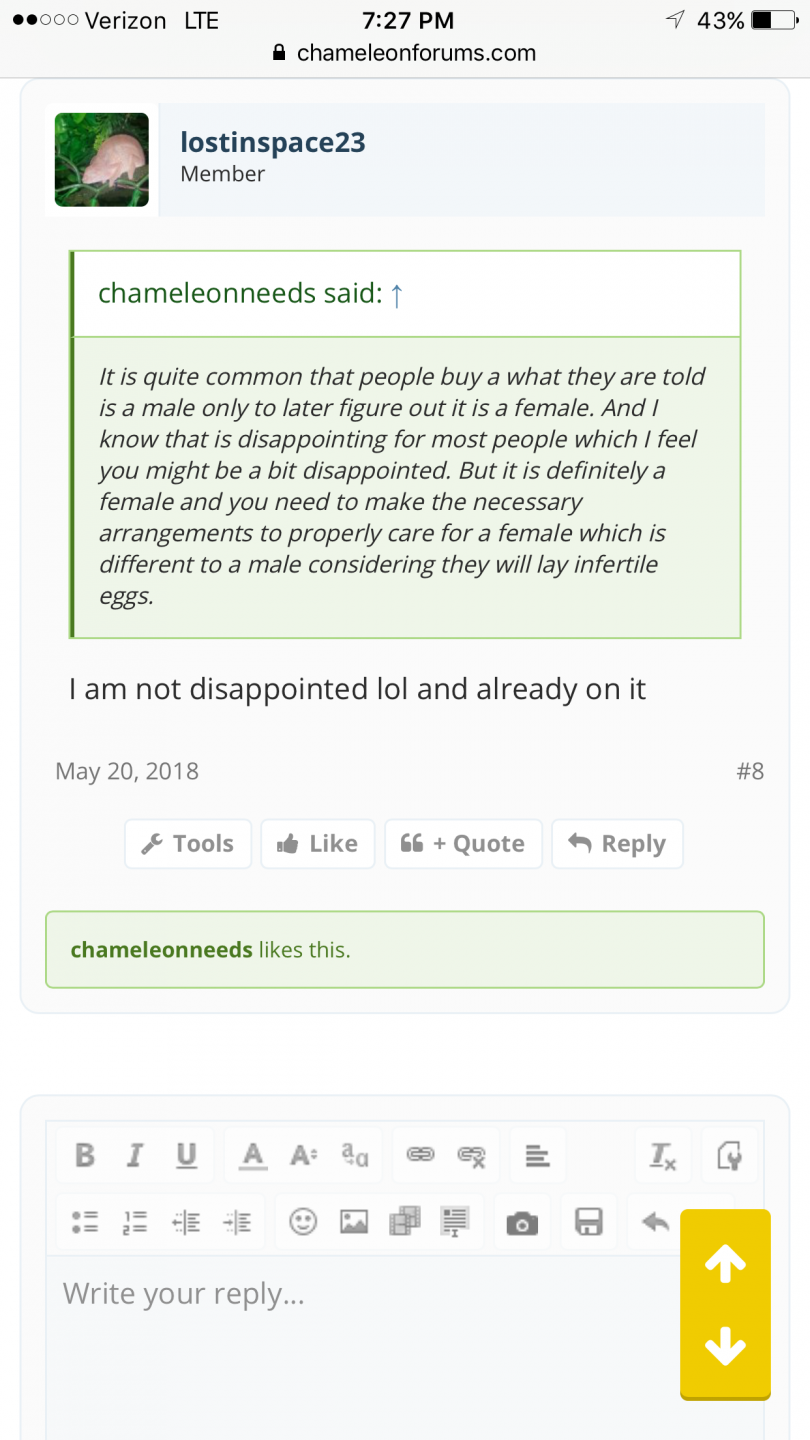Image resolution: width=810 pixels, height=1440 pixels.
Task: Click the + Quote button
Action: 463,844
